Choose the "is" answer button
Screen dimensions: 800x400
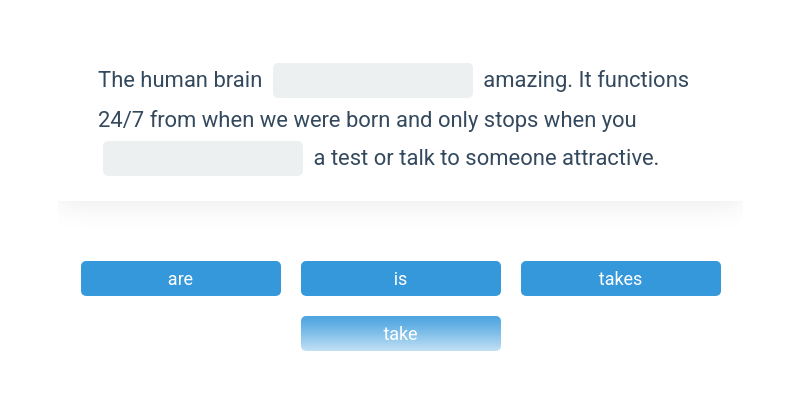pos(401,279)
